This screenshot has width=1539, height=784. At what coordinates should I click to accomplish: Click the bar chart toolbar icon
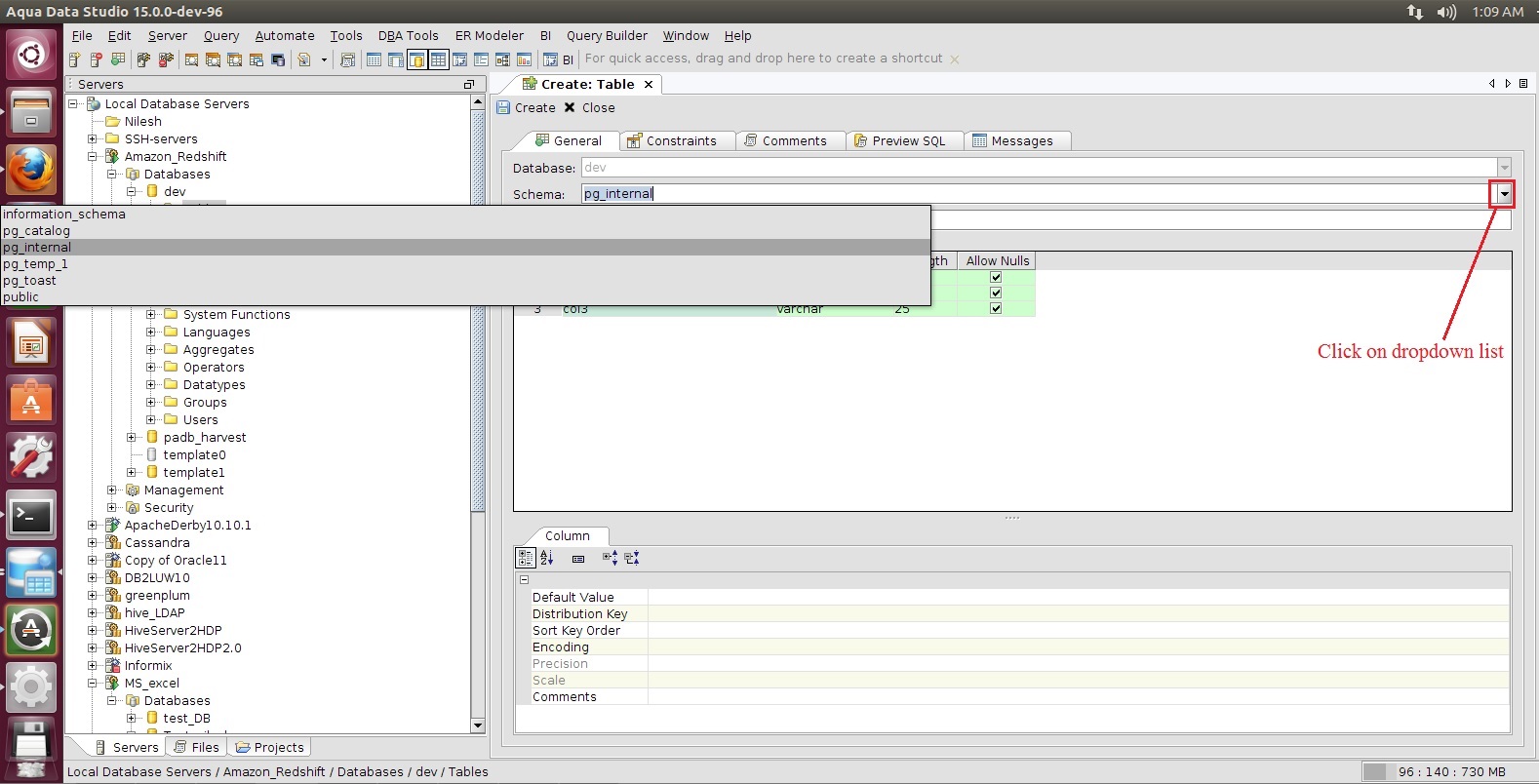[x=524, y=59]
